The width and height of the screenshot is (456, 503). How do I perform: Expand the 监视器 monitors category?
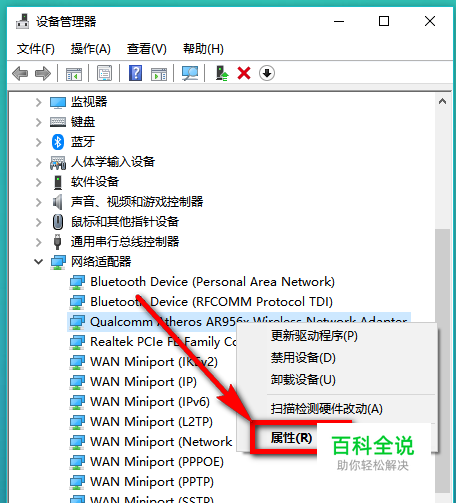39,102
